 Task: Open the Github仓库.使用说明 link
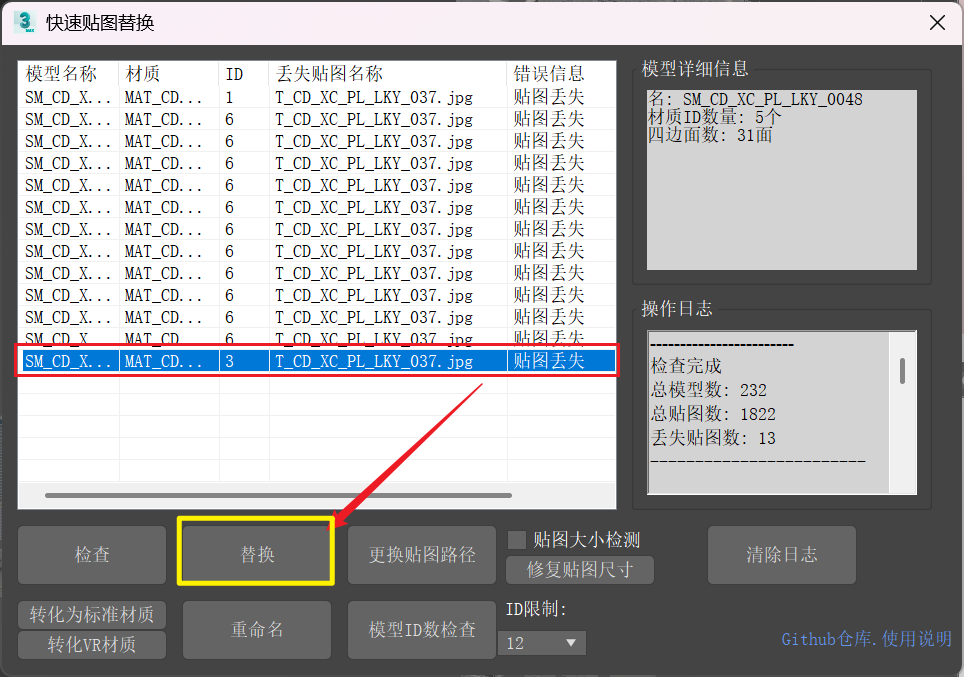tap(866, 639)
